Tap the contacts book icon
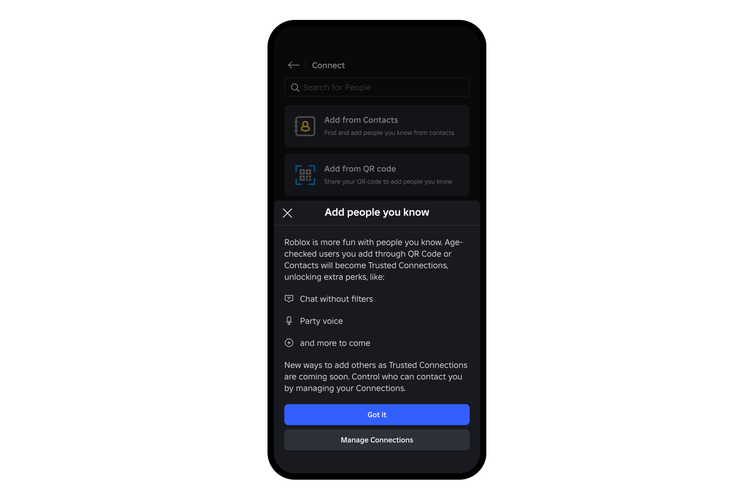Viewport: 750px width, 500px height. pyautogui.click(x=305, y=126)
